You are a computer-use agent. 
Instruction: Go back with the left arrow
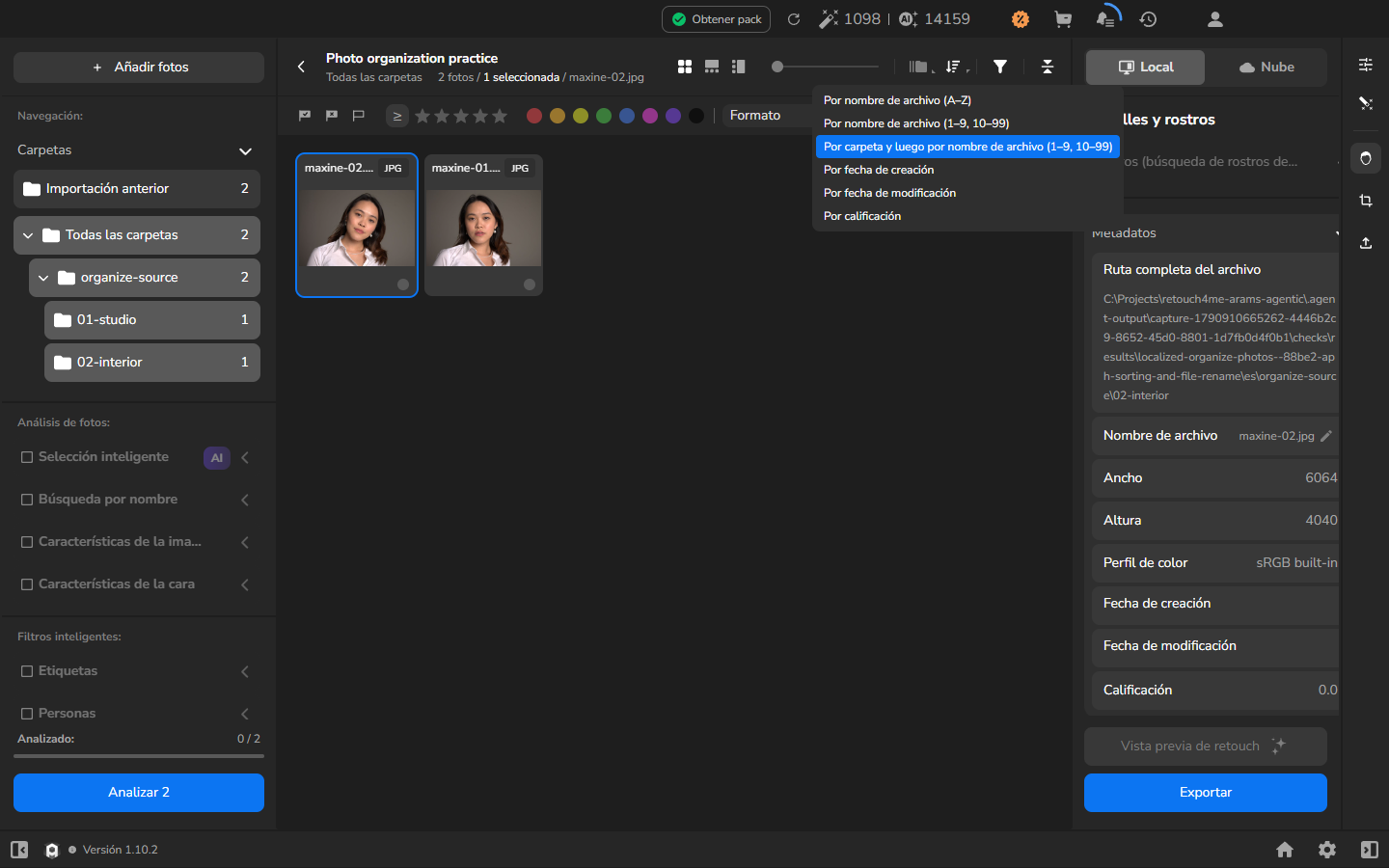point(301,67)
